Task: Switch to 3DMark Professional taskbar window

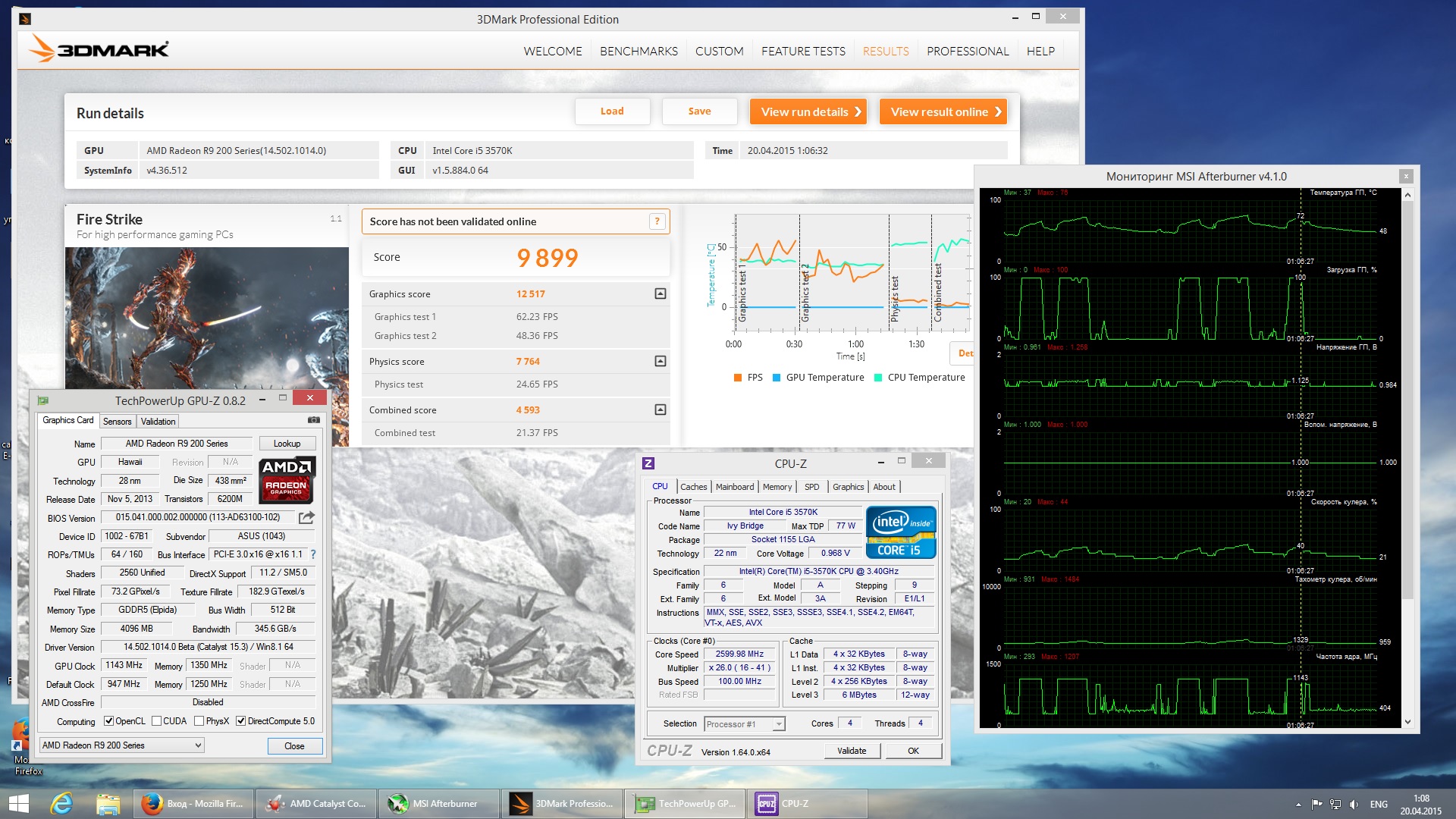Action: coord(562,804)
